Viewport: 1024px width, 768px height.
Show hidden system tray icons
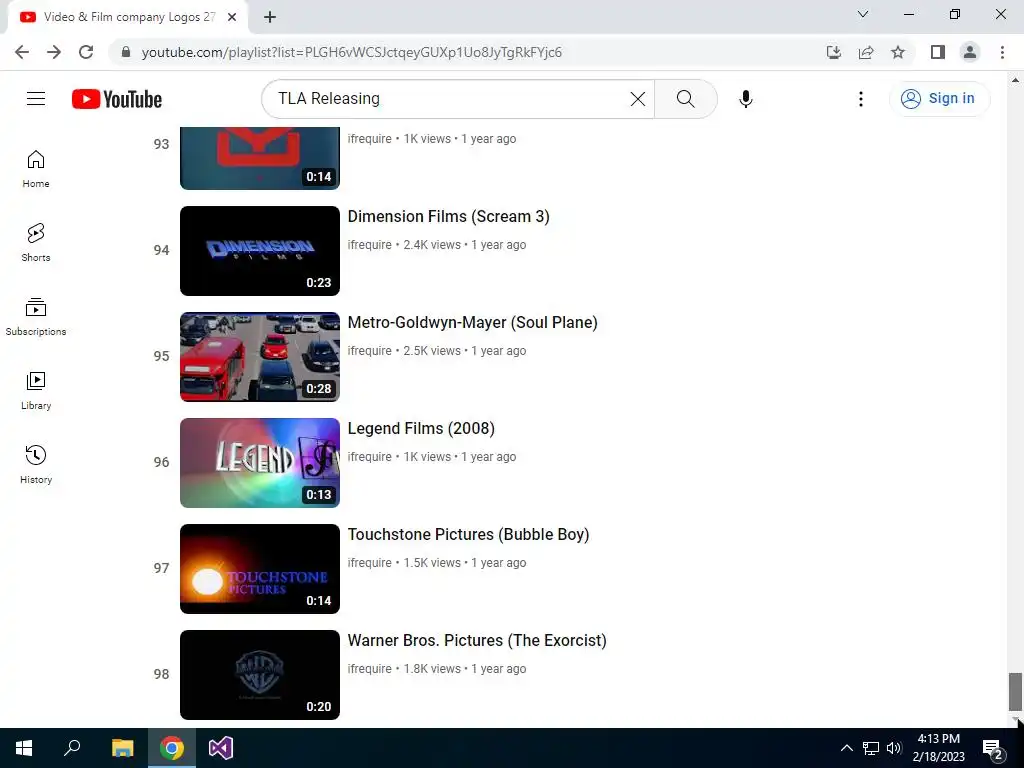(846, 748)
